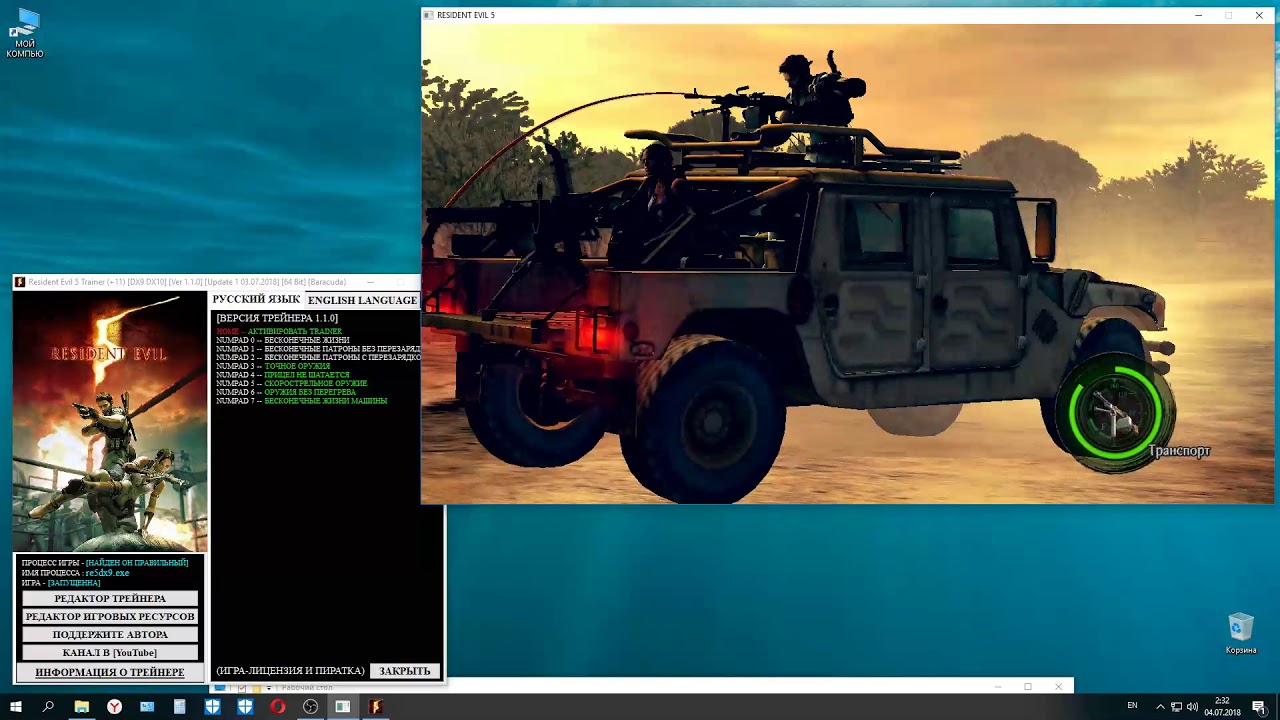Click 'NUMPAD 5 -- СКОРОСТРЕЛЬНОЕ ОРУЖИЕ' line
1280x720 pixels.
292,383
